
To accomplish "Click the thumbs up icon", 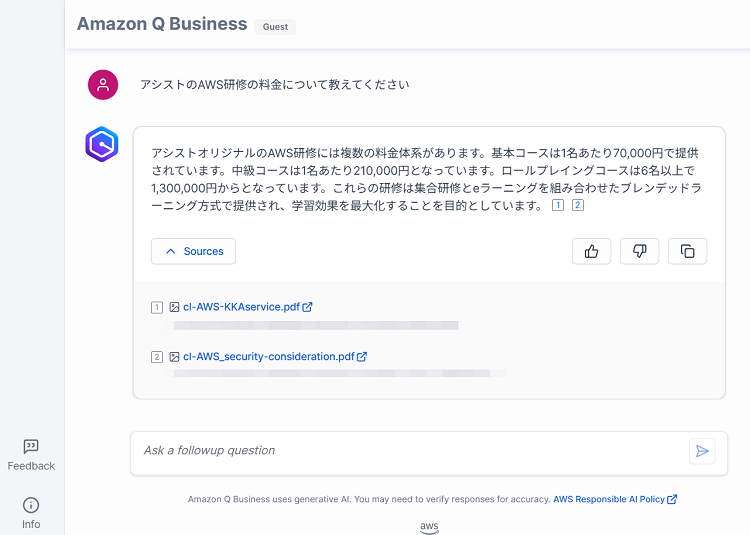I will (591, 251).
